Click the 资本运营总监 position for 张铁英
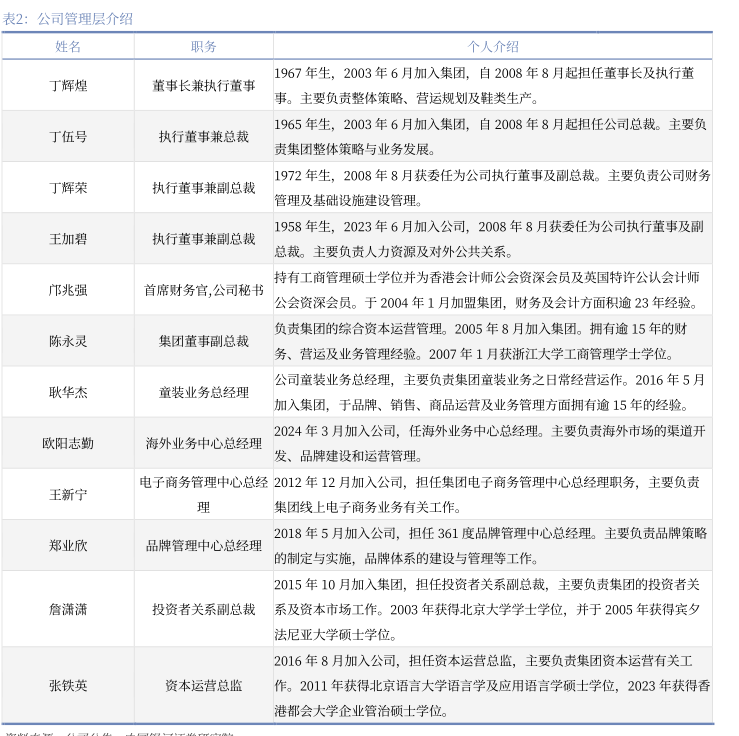The image size is (739, 736). [x=203, y=686]
